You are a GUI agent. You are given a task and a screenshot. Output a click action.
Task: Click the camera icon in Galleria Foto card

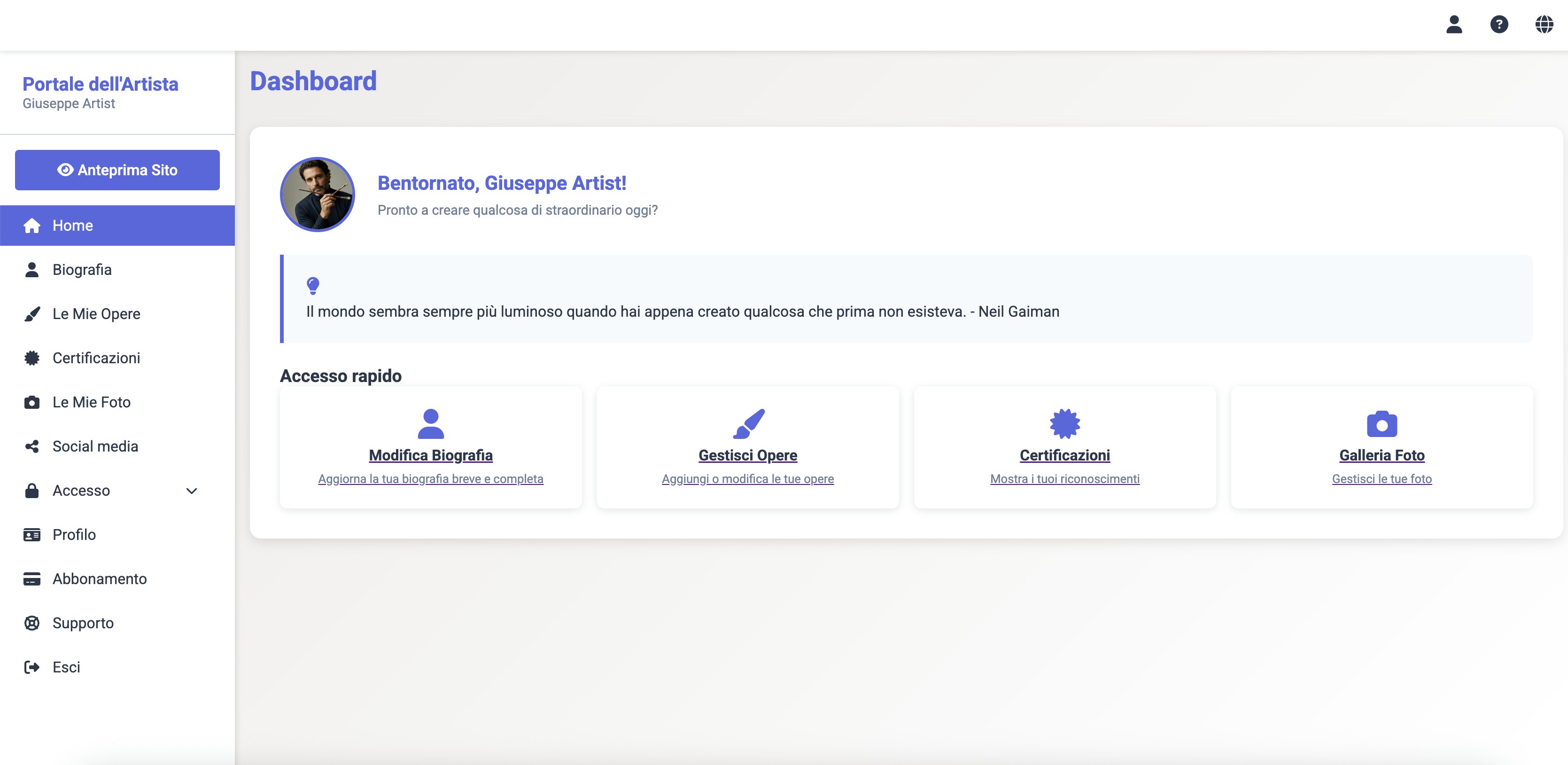(x=1382, y=424)
